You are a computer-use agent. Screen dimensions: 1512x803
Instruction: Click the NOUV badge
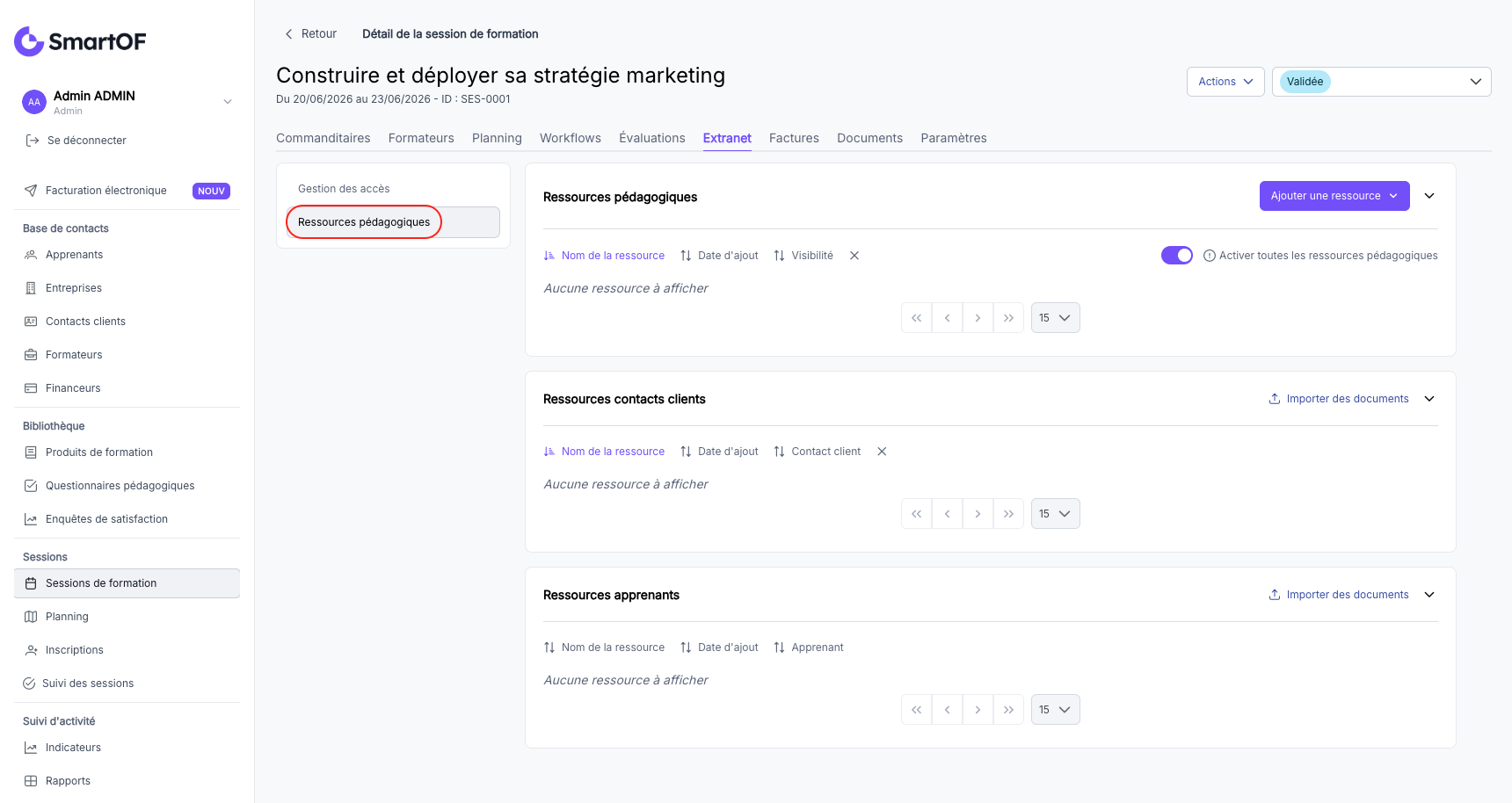(x=211, y=191)
